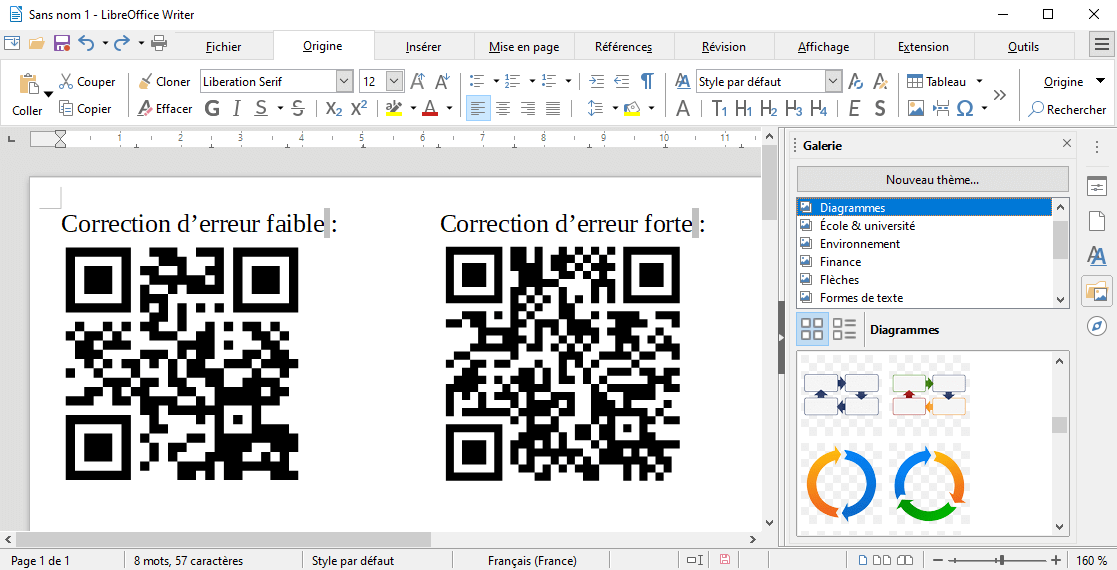Screen dimensions: 1117x570
Task: Switch to the Affichage tab
Action: (x=824, y=47)
